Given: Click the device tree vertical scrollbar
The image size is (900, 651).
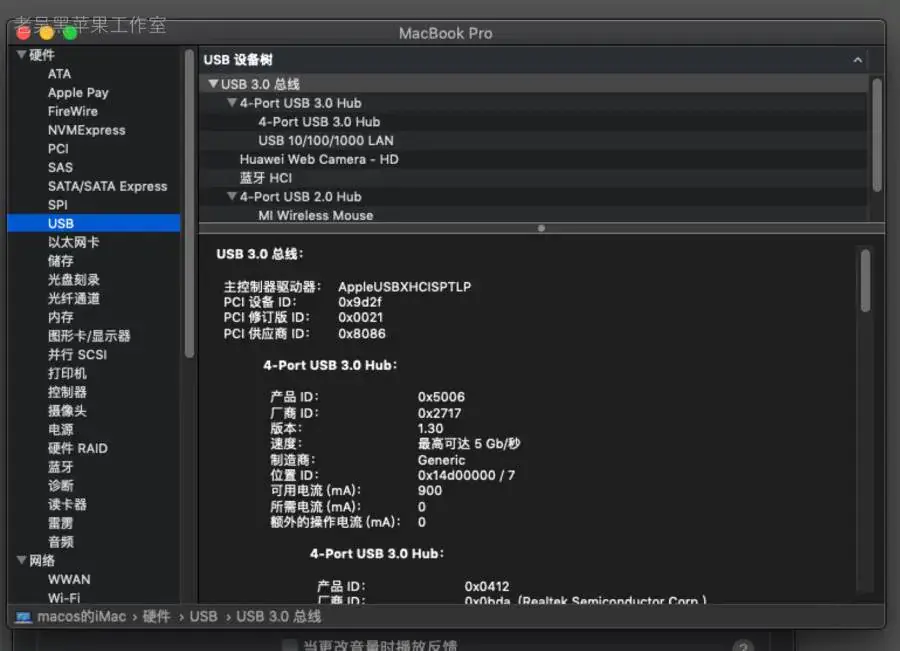Looking at the screenshot, I should (876, 135).
